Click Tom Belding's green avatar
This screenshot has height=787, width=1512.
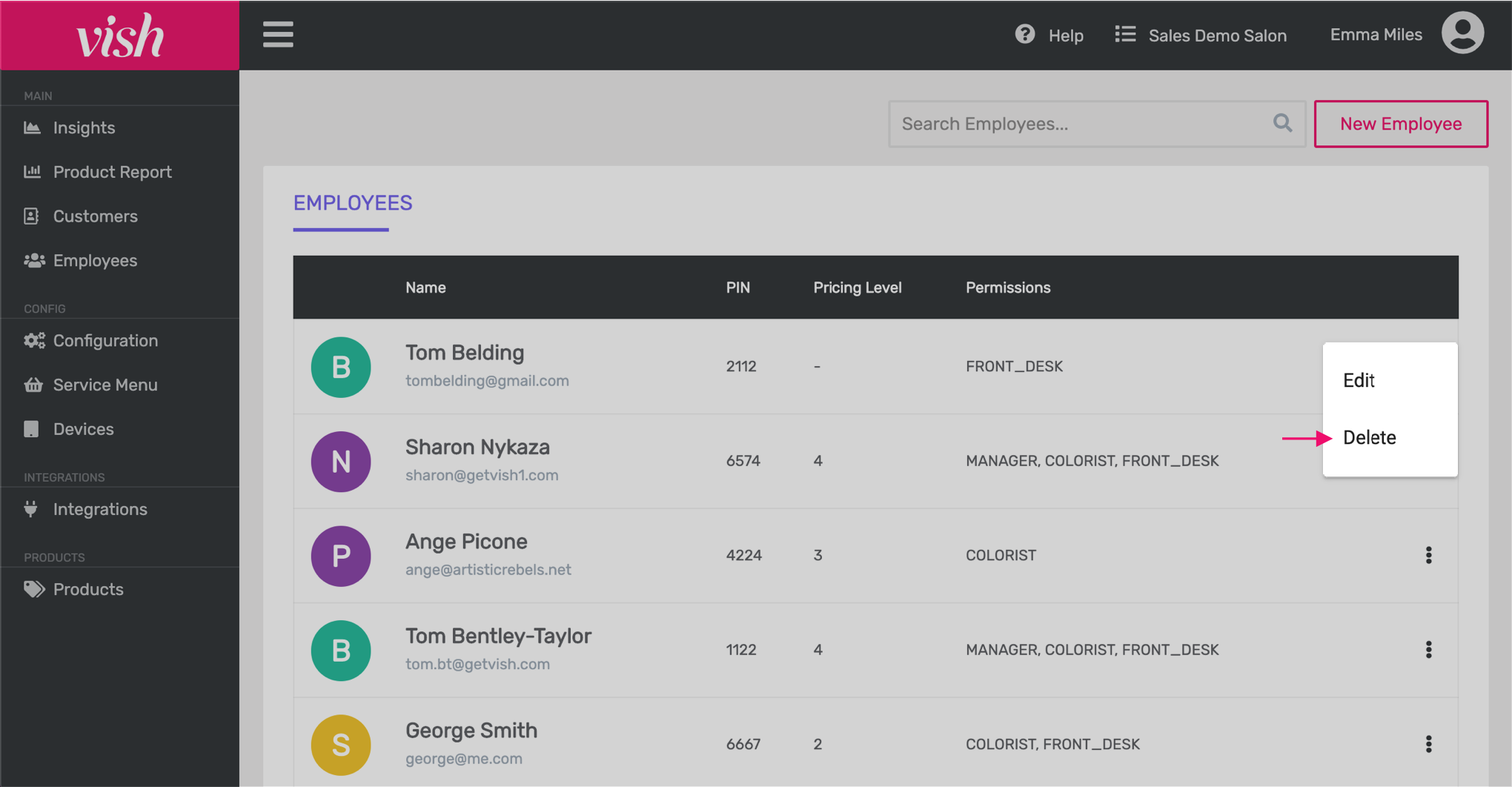[341, 367]
